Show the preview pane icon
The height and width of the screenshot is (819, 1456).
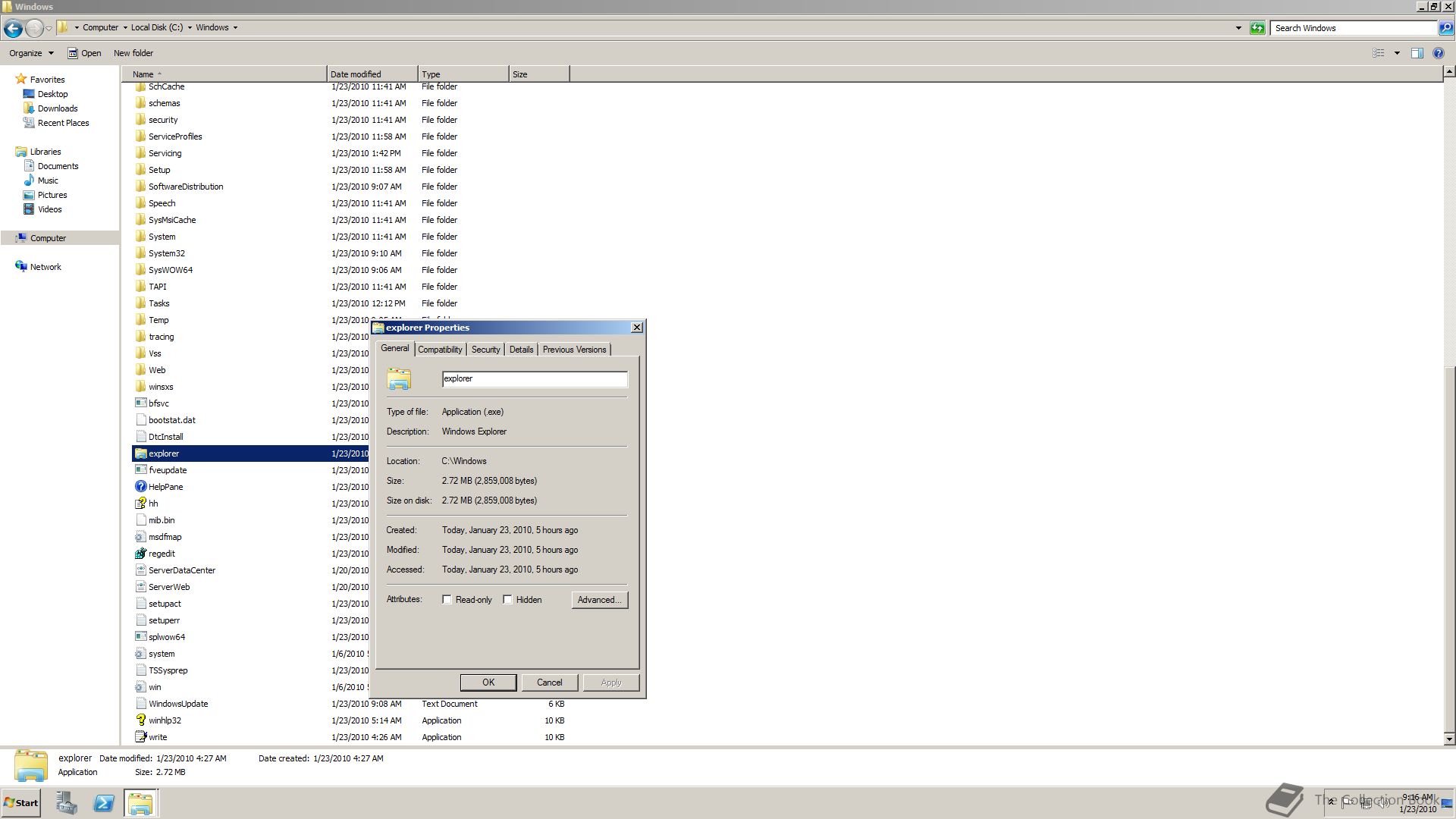[1417, 53]
